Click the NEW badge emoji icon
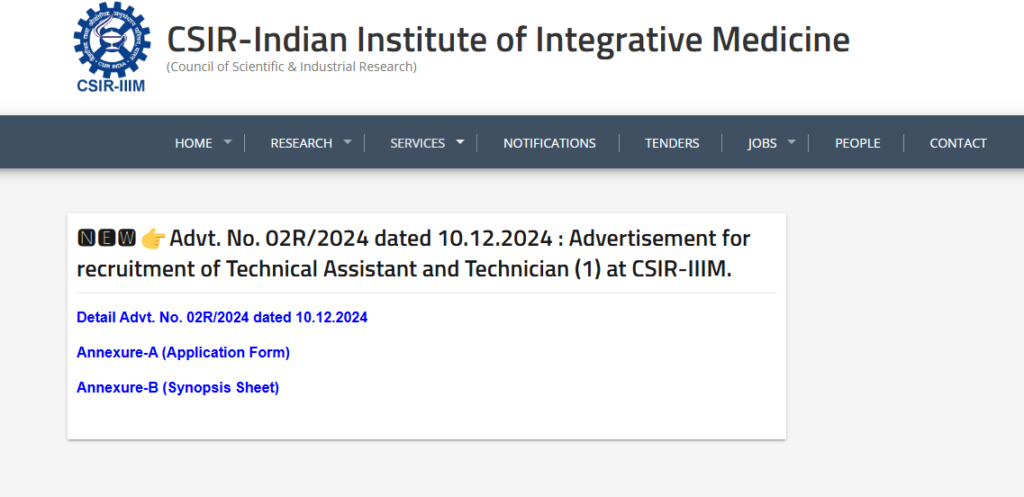1024x497 pixels. click(106, 239)
